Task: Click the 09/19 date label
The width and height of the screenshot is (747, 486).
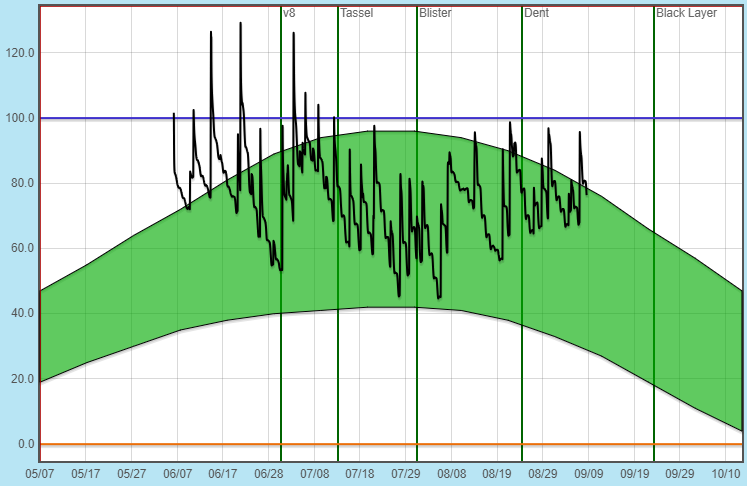Action: pos(634,474)
